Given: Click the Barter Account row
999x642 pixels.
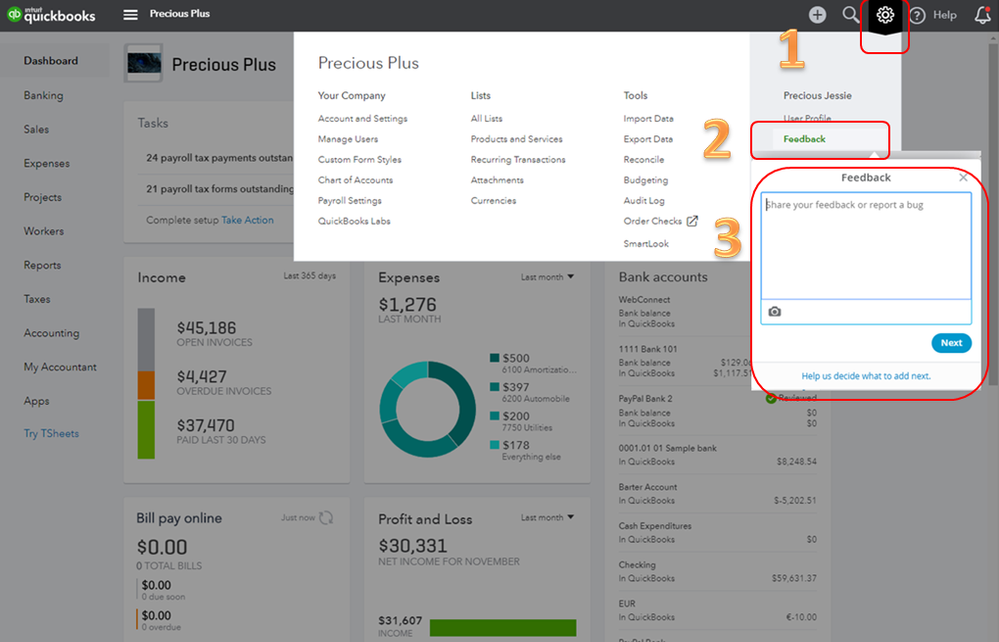Looking at the screenshot, I should (x=717, y=494).
